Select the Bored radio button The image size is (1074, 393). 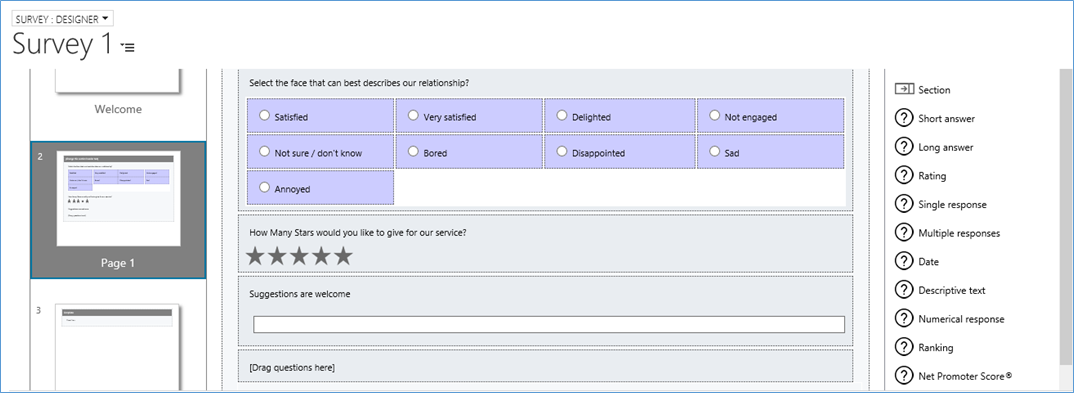(x=413, y=152)
